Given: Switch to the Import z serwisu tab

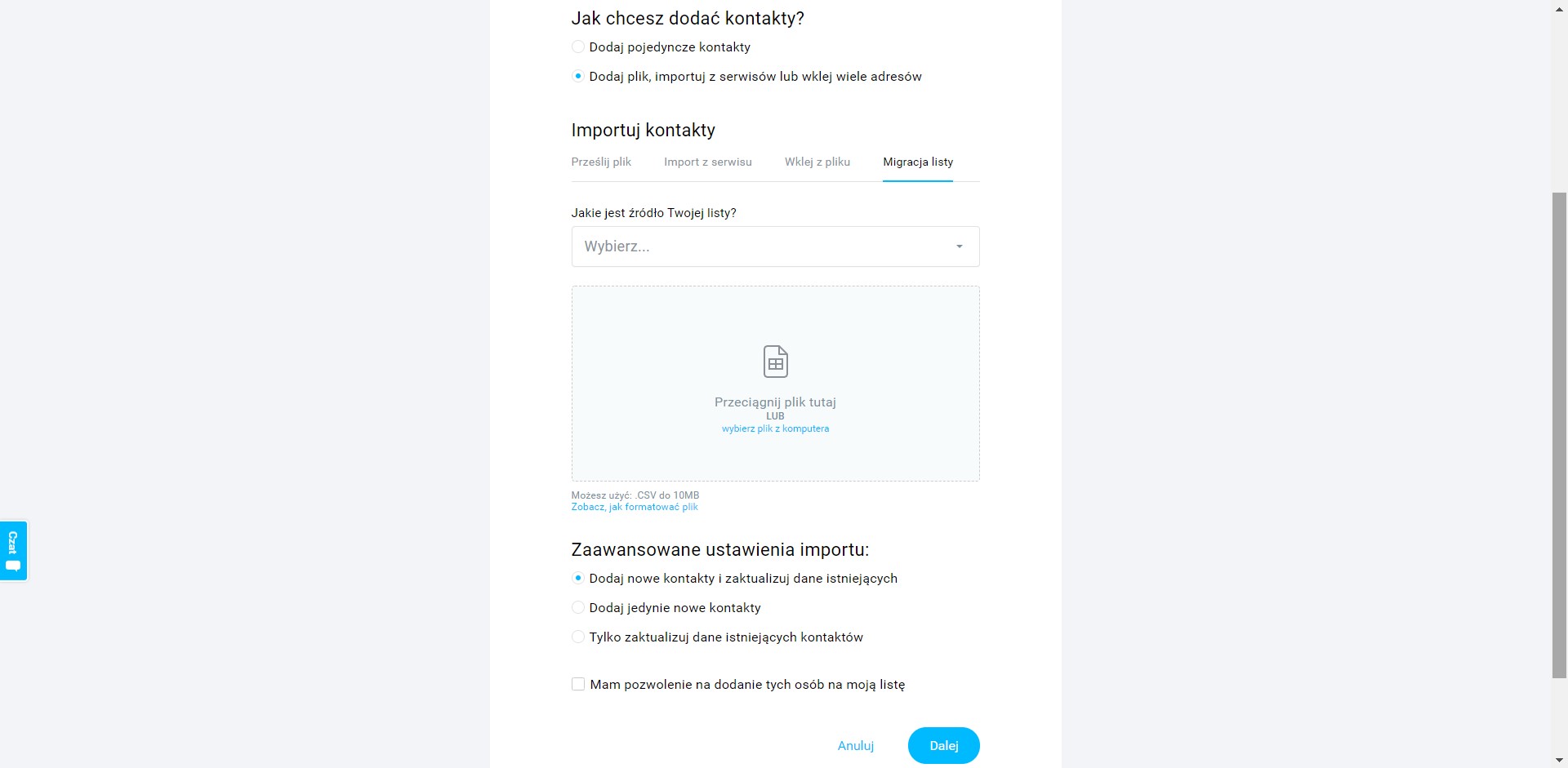Looking at the screenshot, I should [x=708, y=162].
